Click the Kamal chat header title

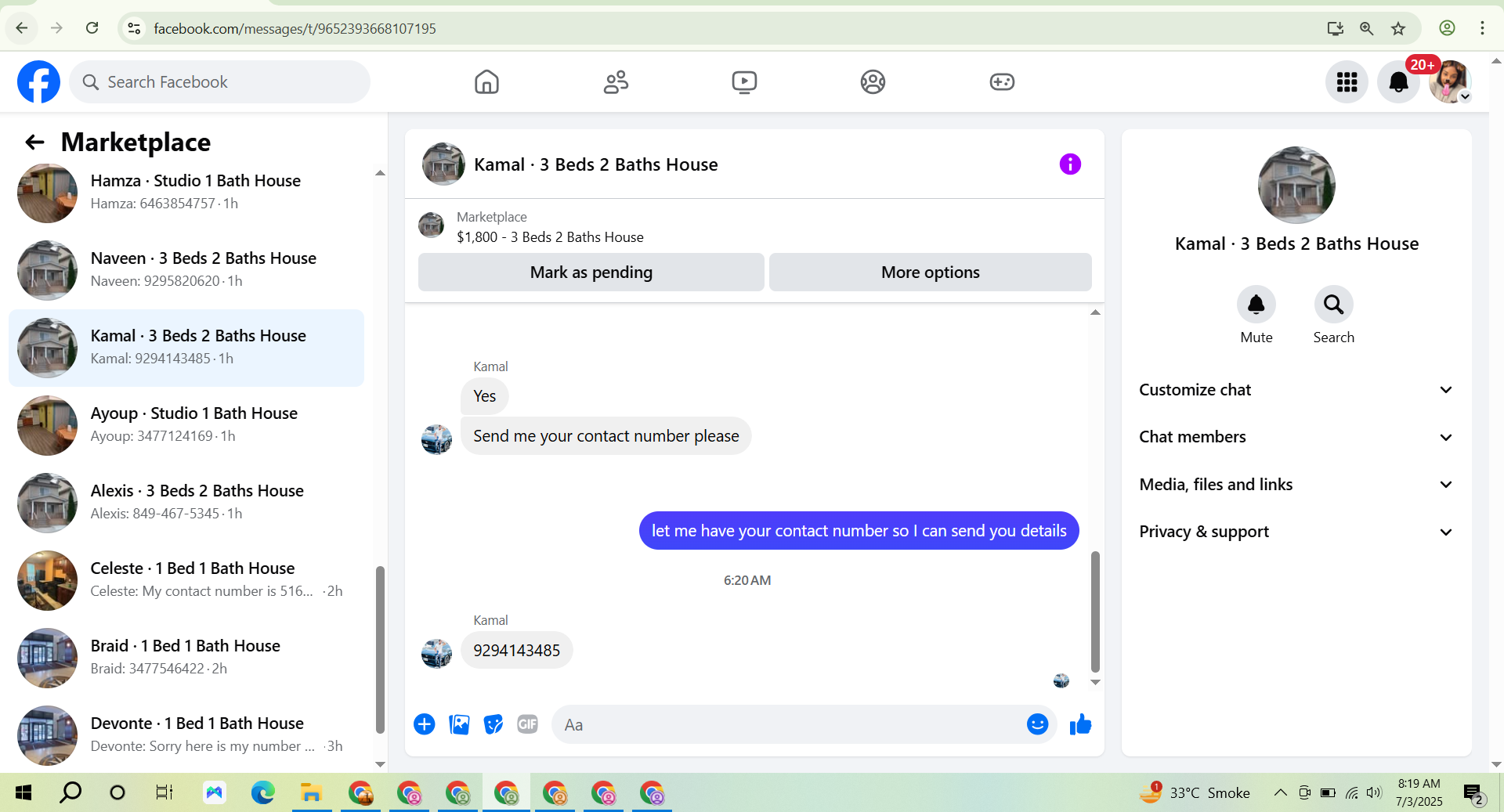[x=595, y=164]
